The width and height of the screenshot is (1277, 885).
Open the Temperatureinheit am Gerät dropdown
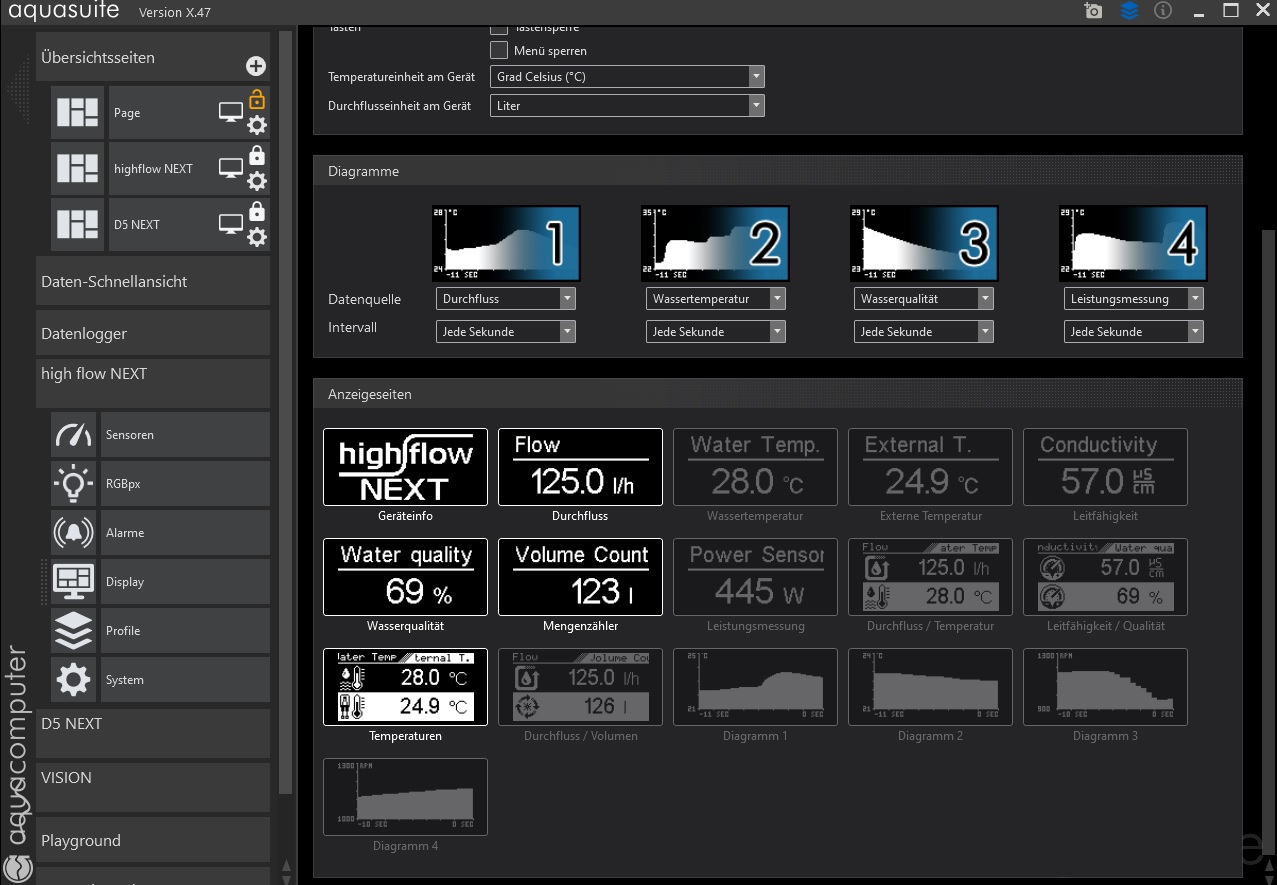click(627, 77)
